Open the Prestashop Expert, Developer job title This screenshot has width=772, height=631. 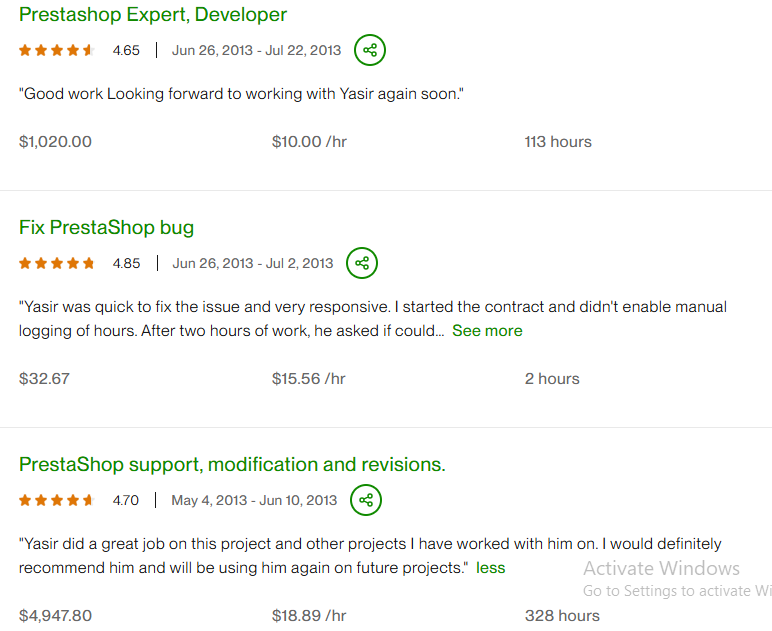click(x=153, y=15)
